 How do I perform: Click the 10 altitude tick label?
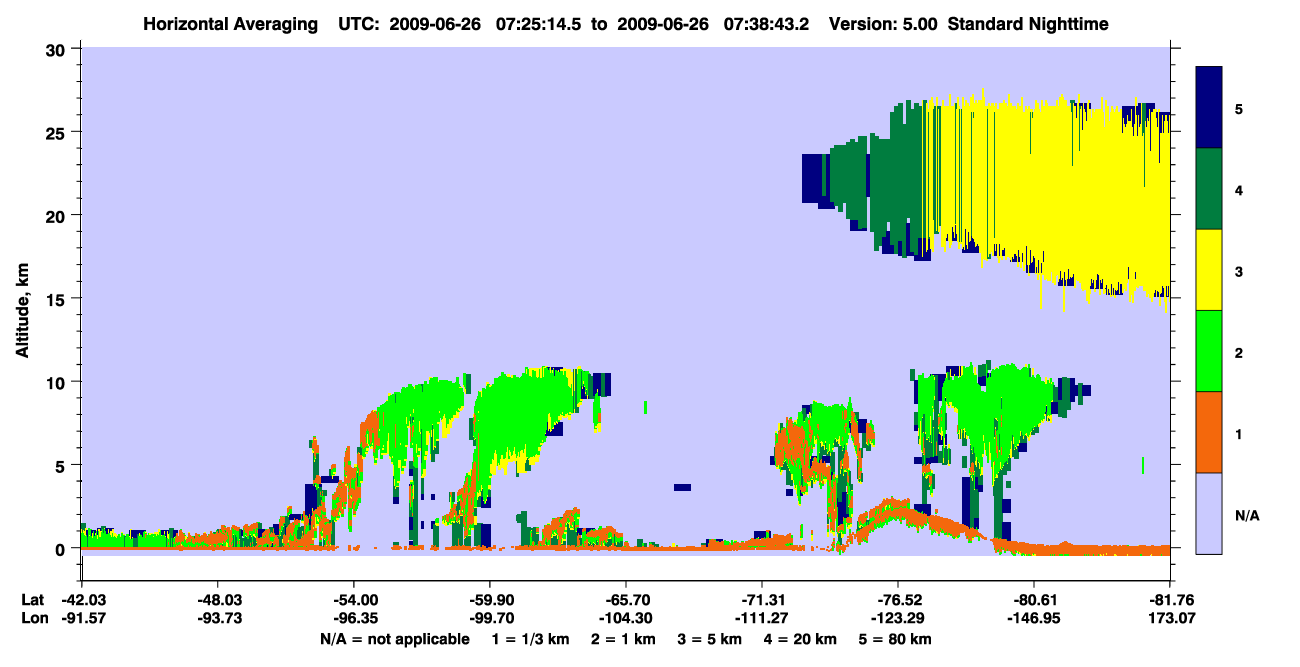(58, 382)
